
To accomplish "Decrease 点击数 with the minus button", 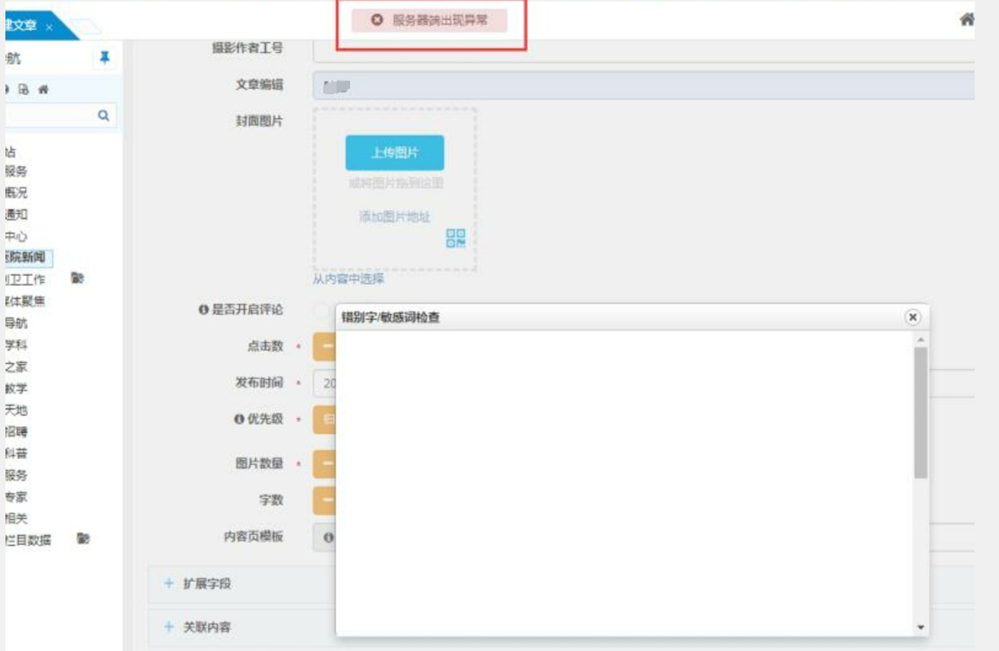I will point(324,346).
